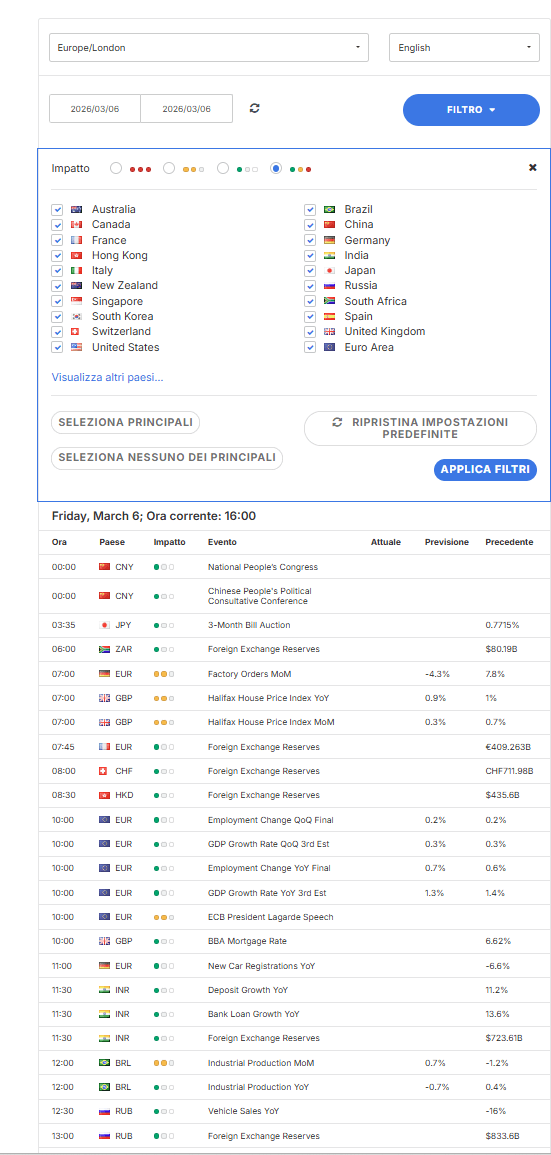551x1155 pixels.
Task: Uncheck the Spain checkbox
Action: 310,316
